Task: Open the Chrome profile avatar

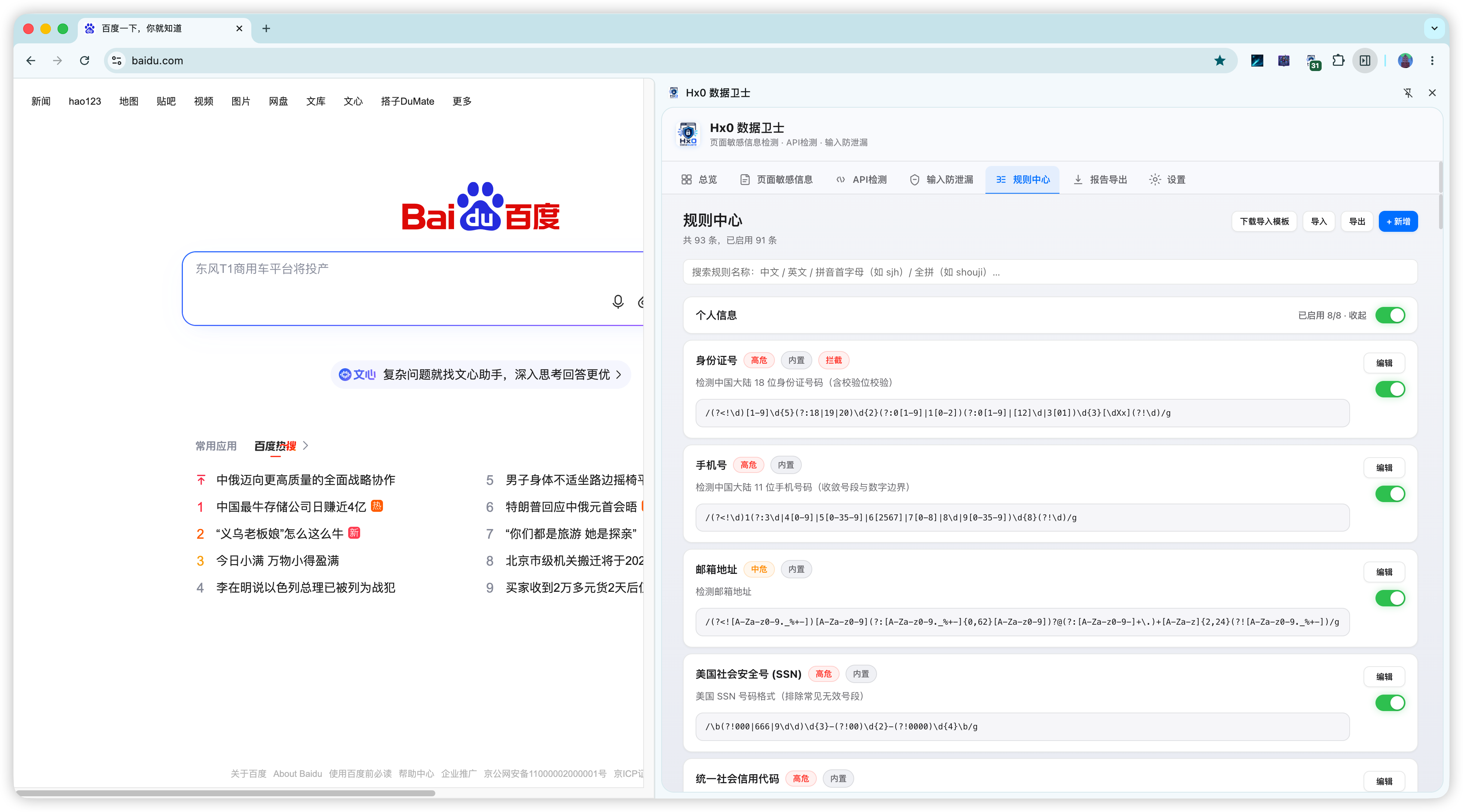Action: [x=1405, y=61]
